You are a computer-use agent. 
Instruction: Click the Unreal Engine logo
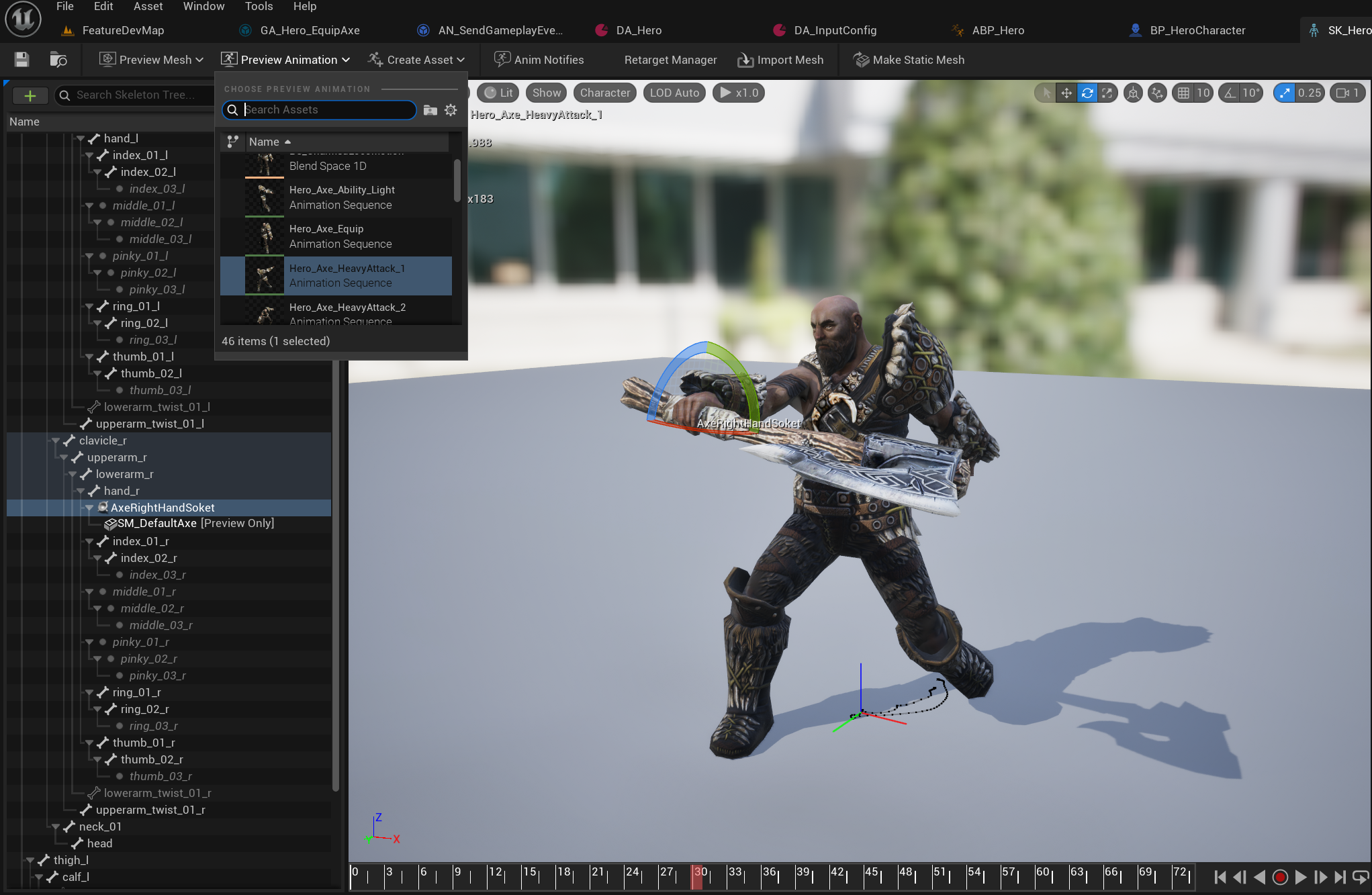coord(23,19)
